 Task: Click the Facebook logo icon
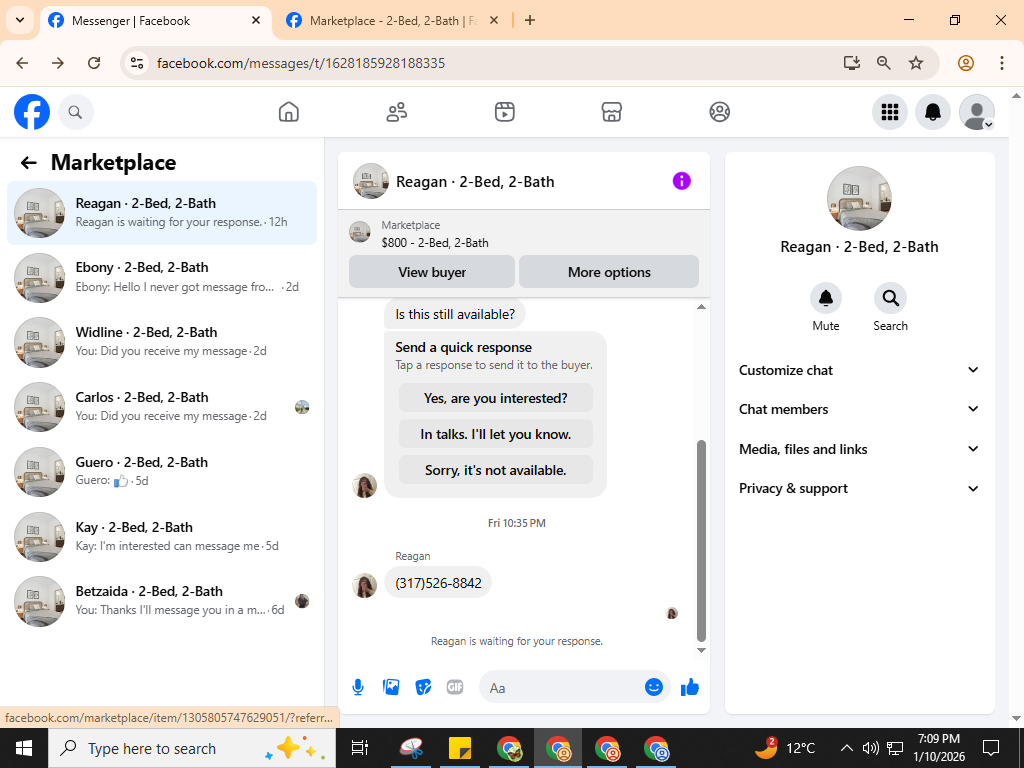click(32, 112)
